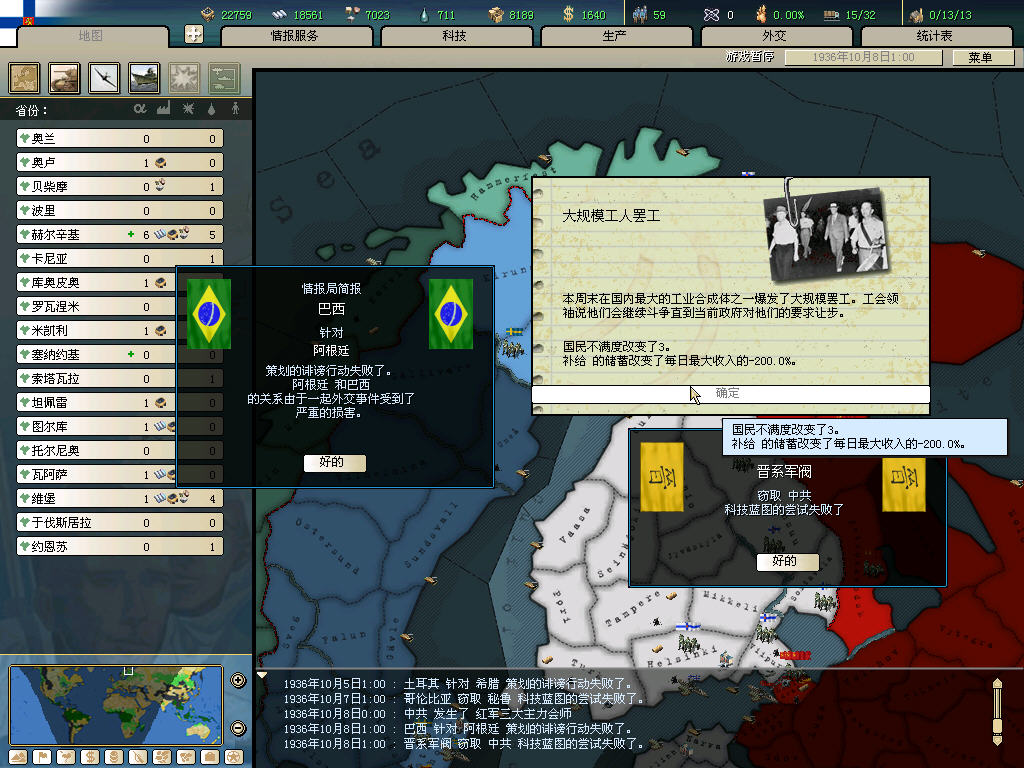Select province 托尔尼奥 in the list

(x=97, y=451)
